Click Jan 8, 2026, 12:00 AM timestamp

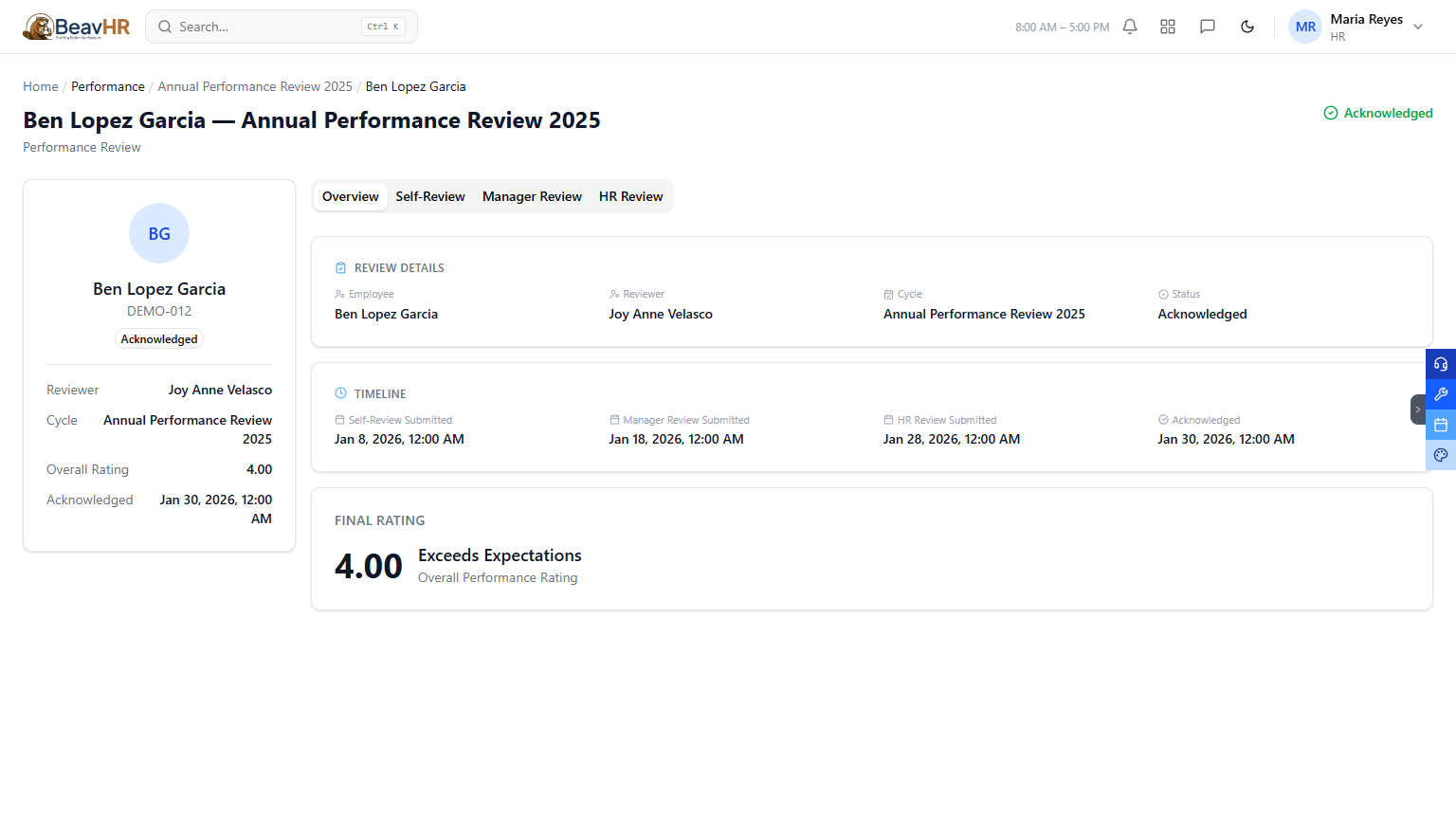[x=399, y=439]
